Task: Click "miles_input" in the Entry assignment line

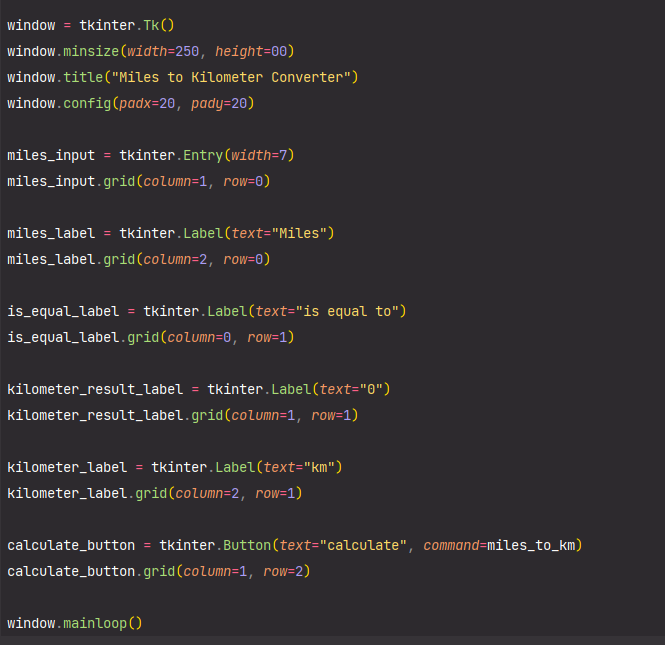Action: (x=51, y=155)
